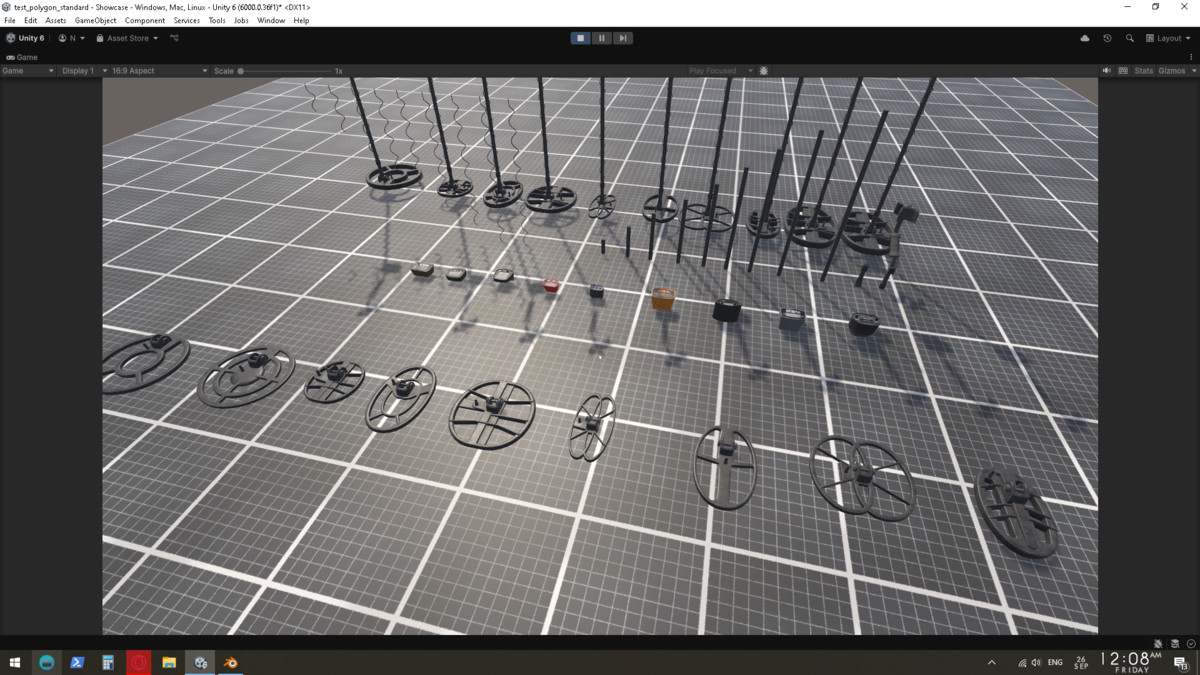Image resolution: width=1200 pixels, height=675 pixels.
Task: Open the 16:9 Aspect dropdown
Action: [x=158, y=71]
